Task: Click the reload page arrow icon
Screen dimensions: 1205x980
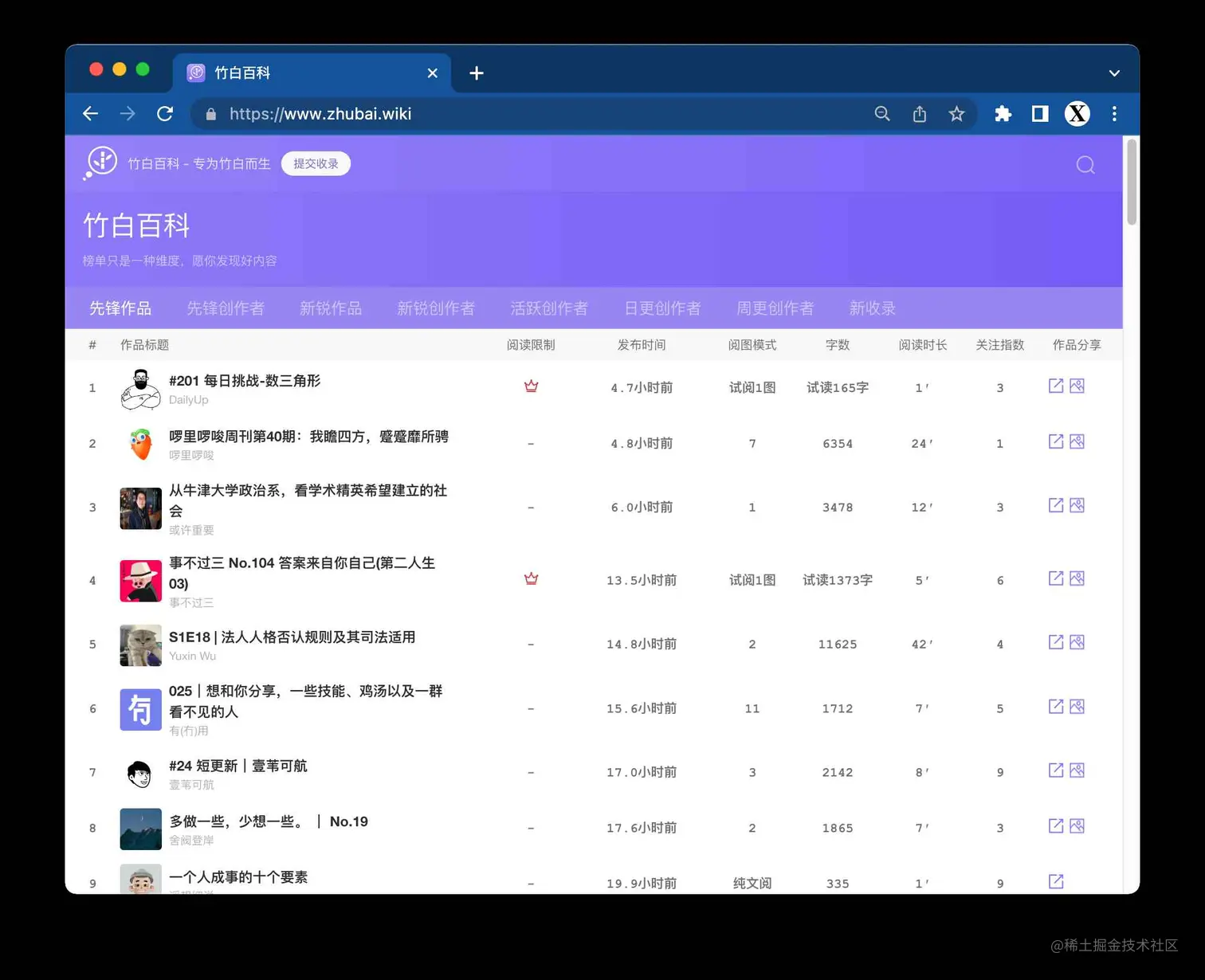Action: [165, 114]
